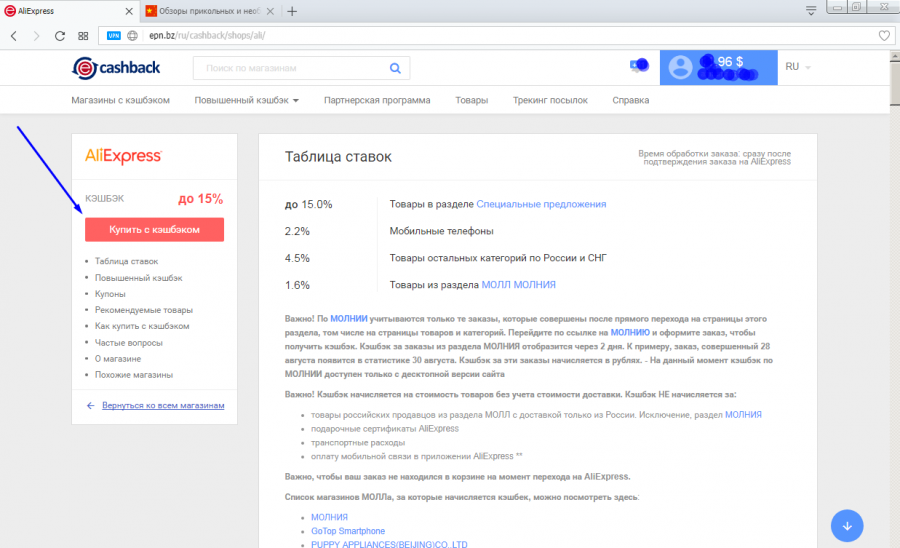Select the 4.5% rate text
Image resolution: width=900 pixels, height=548 pixels.
point(297,258)
